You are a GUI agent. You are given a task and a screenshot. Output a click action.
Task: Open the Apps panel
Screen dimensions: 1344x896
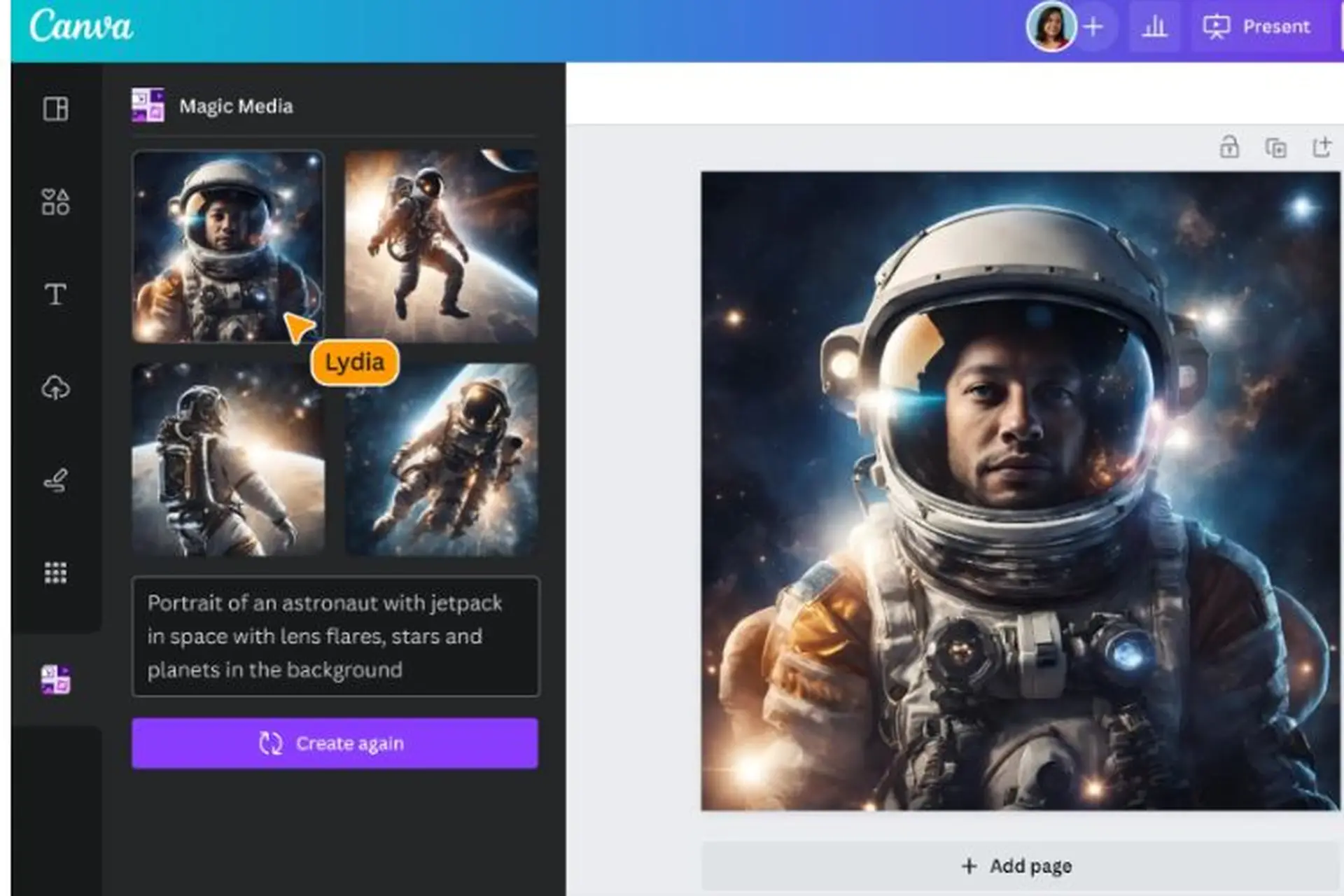56,572
